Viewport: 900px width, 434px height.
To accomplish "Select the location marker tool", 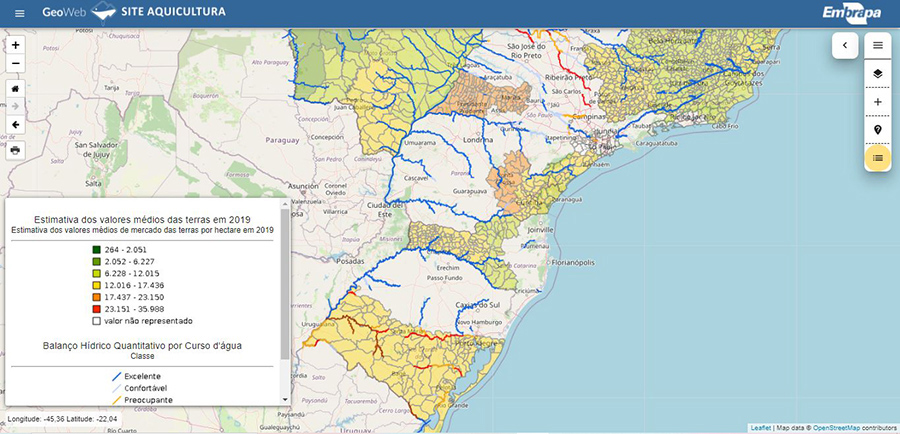I will (878, 130).
